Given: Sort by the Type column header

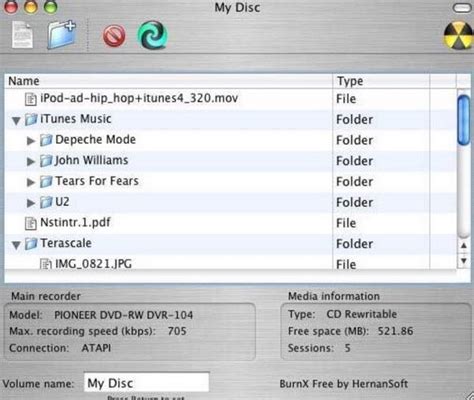Looking at the screenshot, I should [381, 81].
